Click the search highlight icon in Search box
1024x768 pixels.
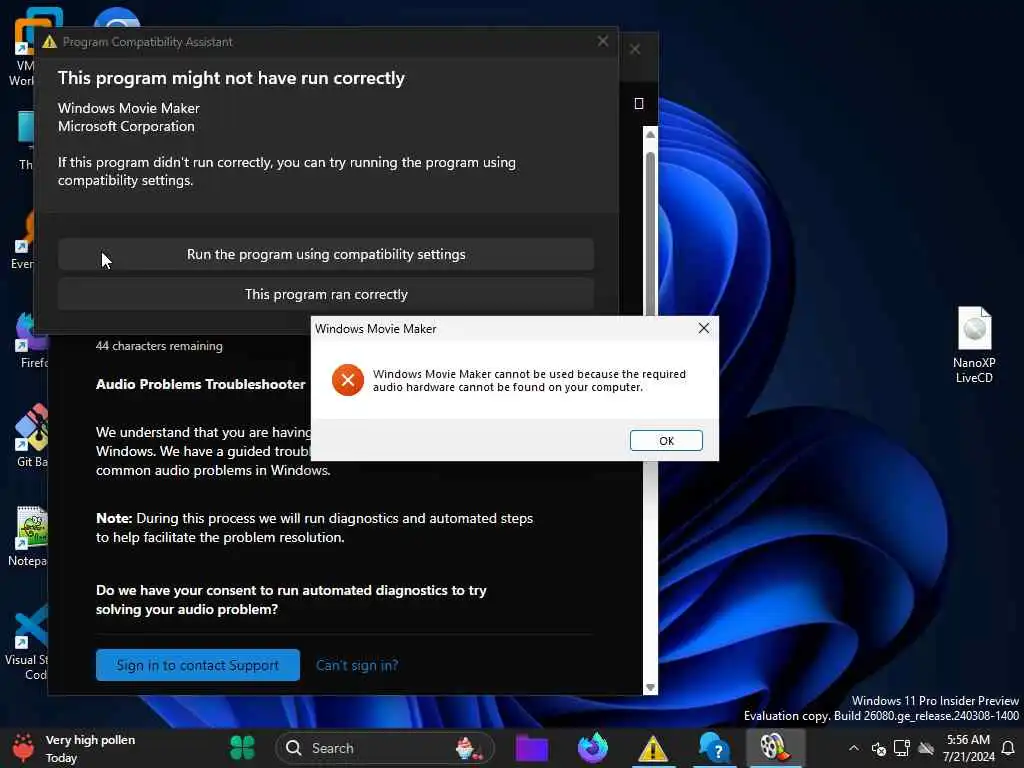click(x=468, y=748)
